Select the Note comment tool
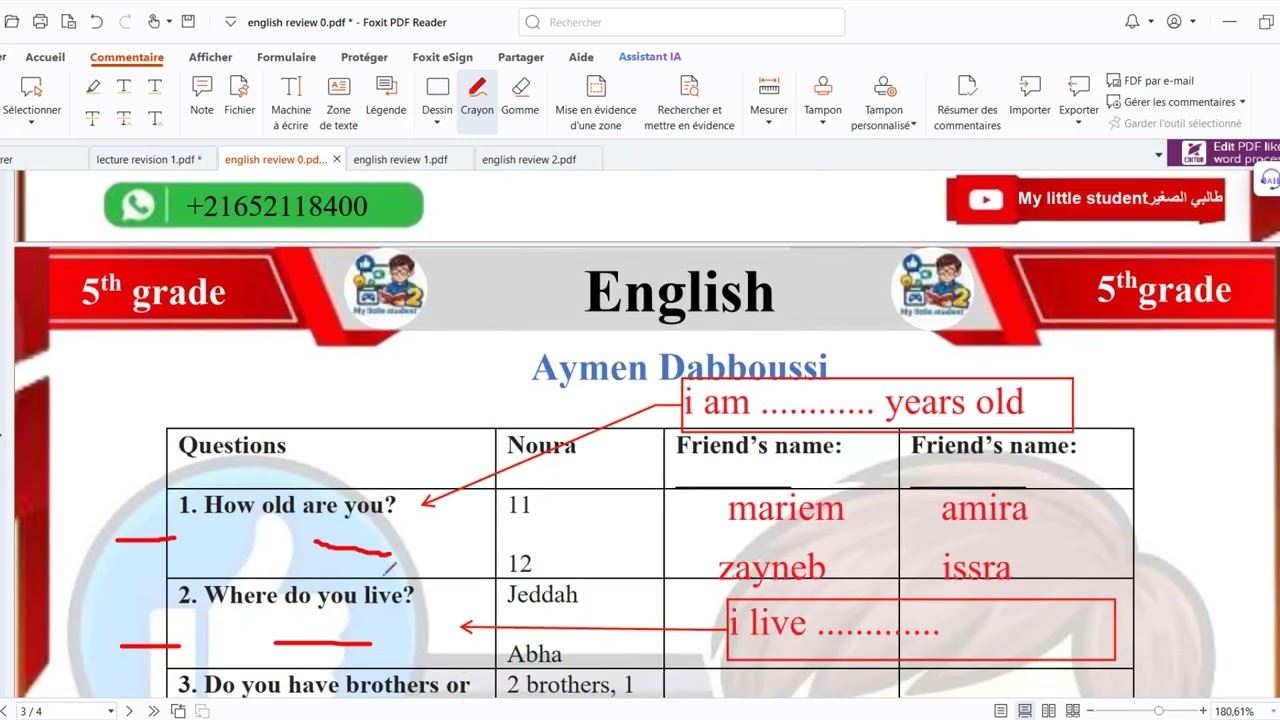The image size is (1280, 720). 202,96
